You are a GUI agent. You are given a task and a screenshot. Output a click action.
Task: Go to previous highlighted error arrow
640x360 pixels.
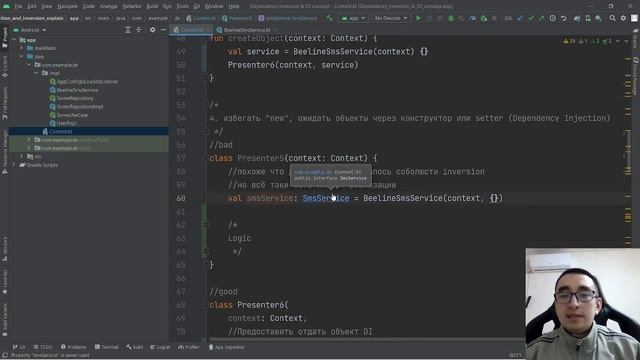click(618, 41)
